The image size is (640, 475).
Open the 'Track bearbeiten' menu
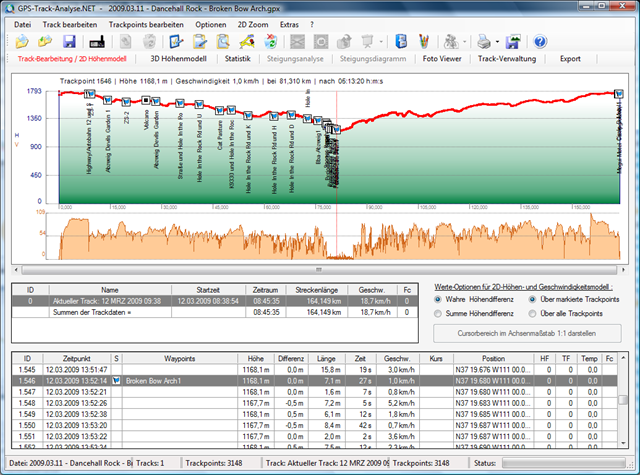(x=70, y=23)
